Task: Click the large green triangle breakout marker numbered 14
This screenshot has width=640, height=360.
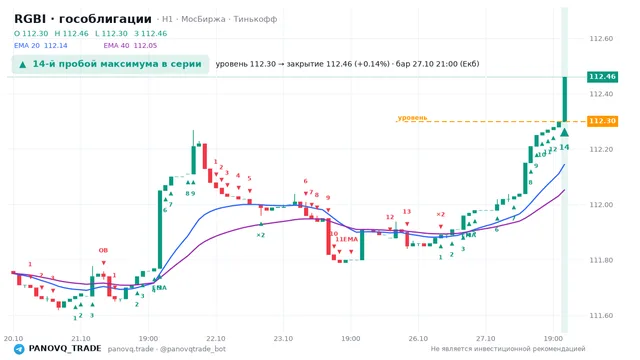Action: pos(564,132)
